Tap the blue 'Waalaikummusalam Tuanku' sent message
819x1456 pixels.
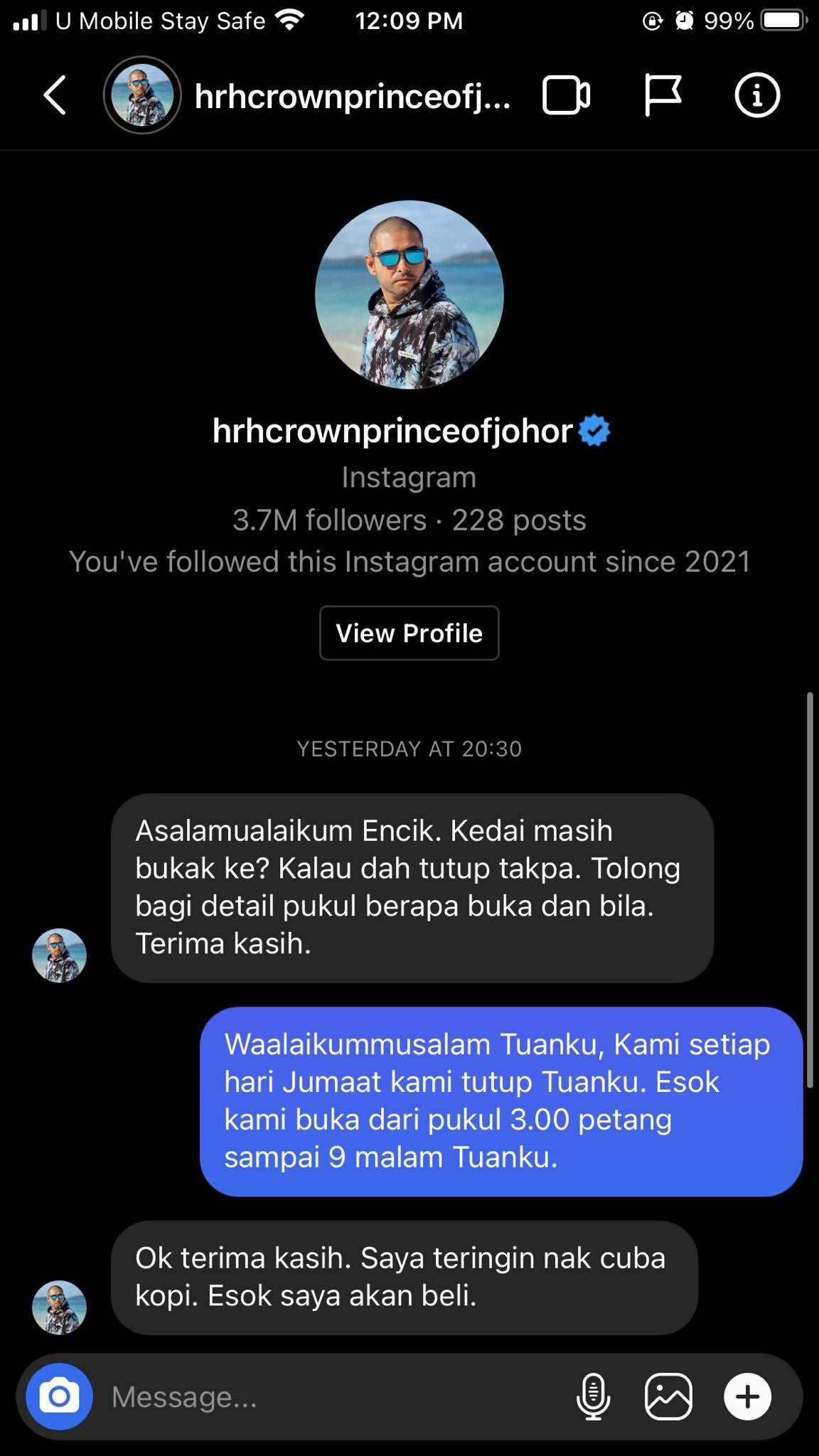click(500, 1101)
